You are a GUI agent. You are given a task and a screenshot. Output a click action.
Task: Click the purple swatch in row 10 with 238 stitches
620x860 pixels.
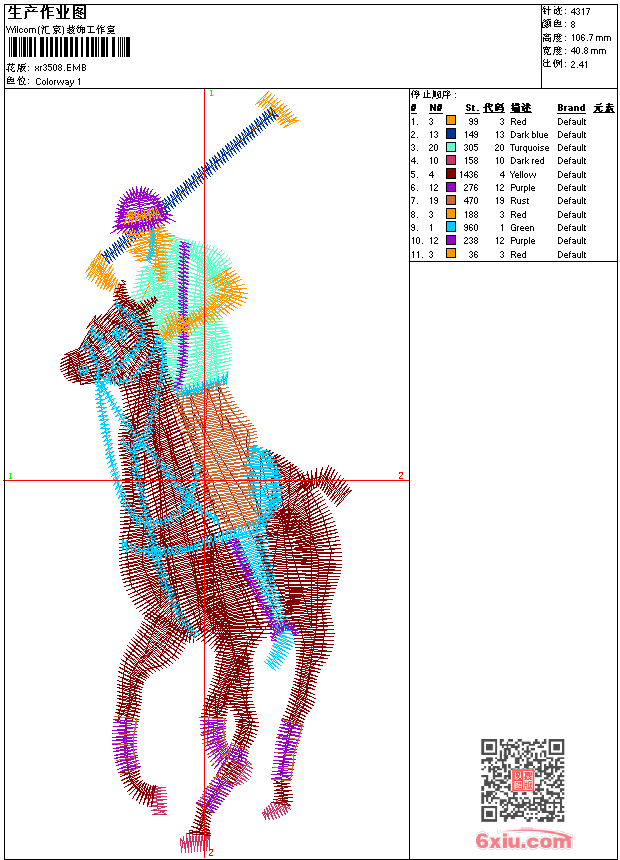tap(451, 240)
